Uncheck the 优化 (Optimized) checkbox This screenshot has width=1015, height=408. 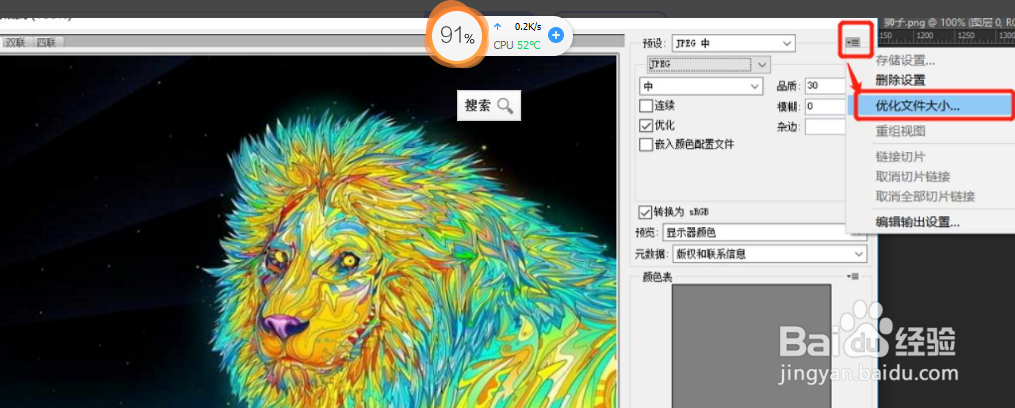click(x=646, y=125)
